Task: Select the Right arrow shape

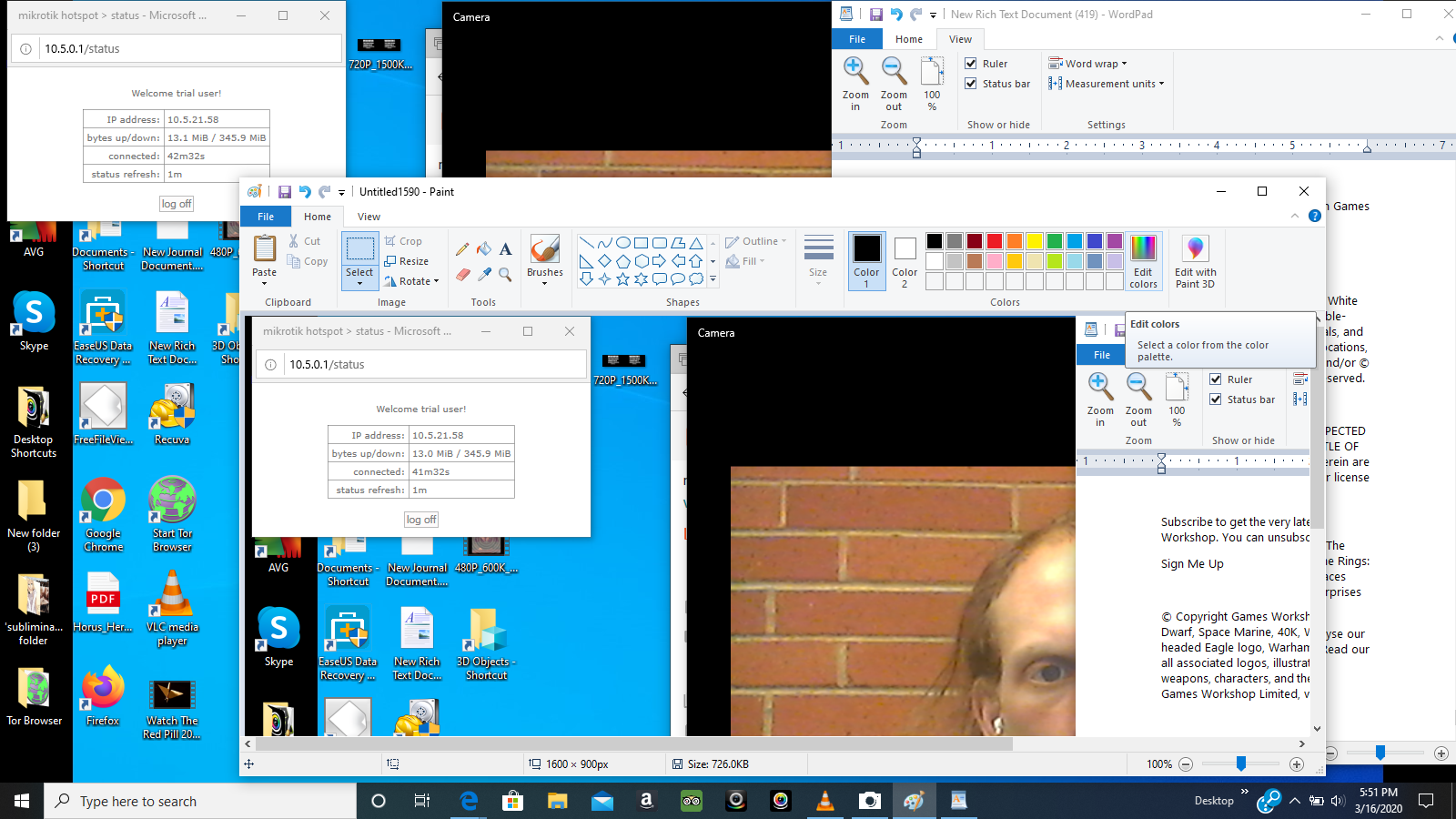Action: coord(660,261)
